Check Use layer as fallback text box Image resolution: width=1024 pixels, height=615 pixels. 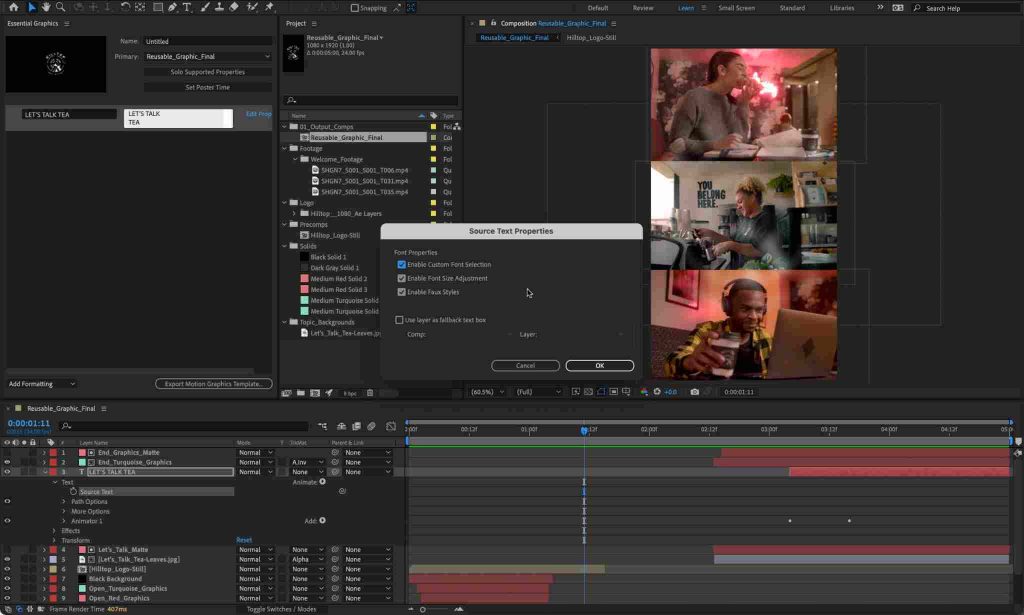pyautogui.click(x=399, y=320)
